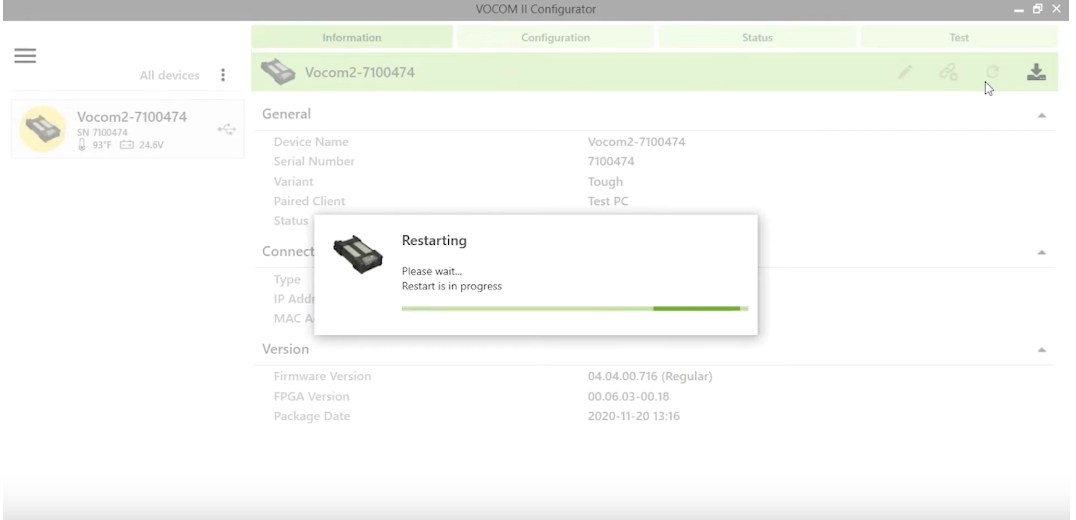Switch to the Information tab
Screen dimensions: 1076x520
[x=351, y=37]
